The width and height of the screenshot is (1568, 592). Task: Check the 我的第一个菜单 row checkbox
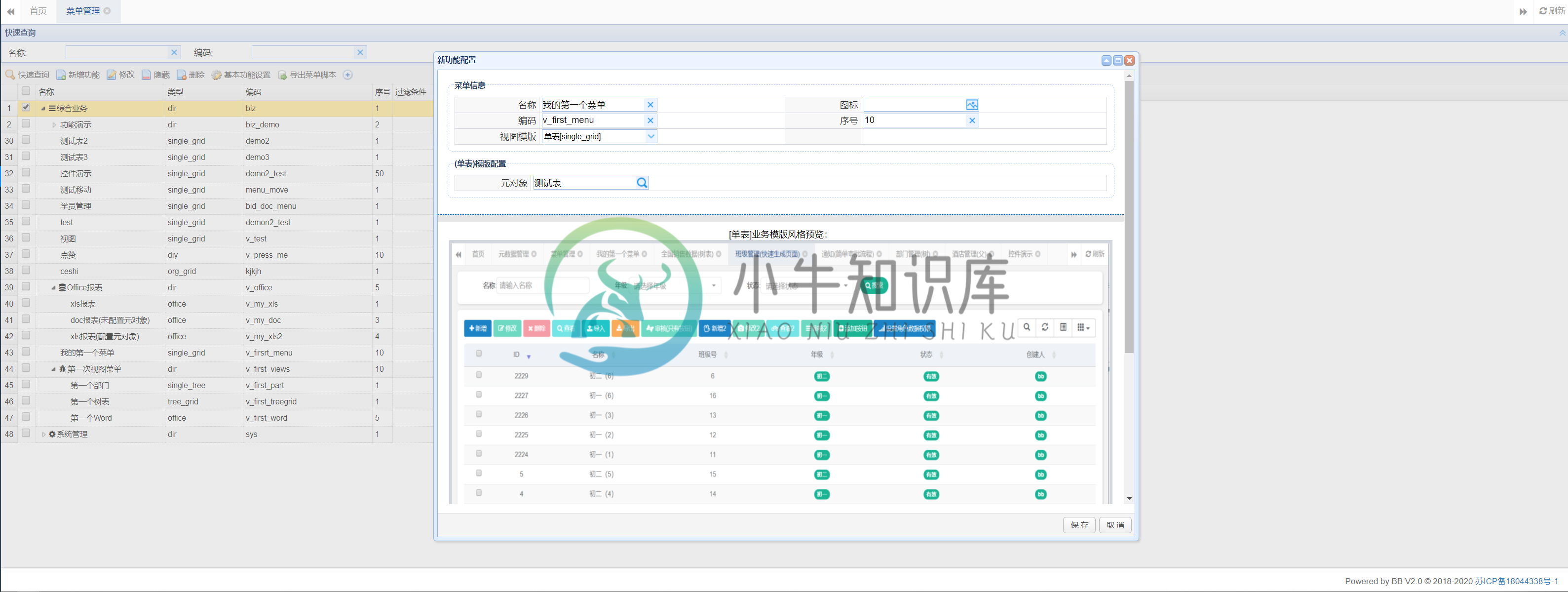(x=26, y=352)
